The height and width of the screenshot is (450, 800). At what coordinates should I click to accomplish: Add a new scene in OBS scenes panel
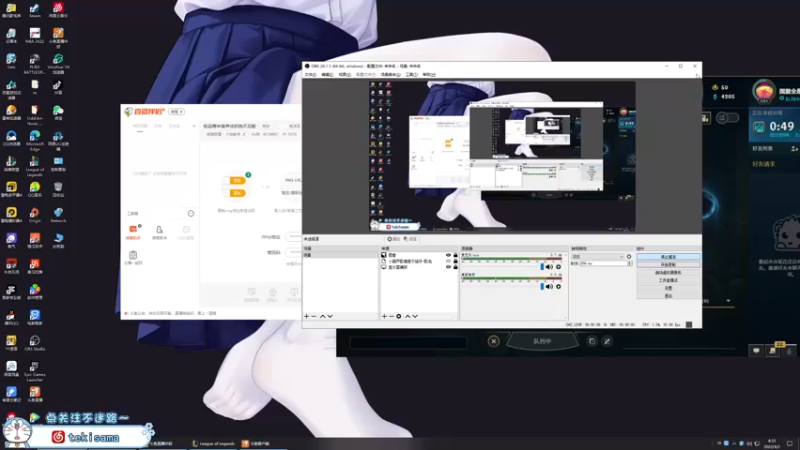(306, 316)
